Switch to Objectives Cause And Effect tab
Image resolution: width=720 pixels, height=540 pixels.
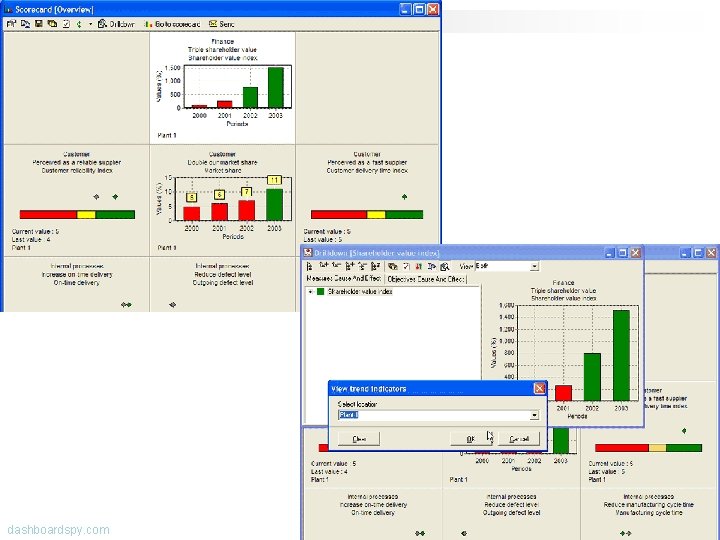click(x=426, y=279)
